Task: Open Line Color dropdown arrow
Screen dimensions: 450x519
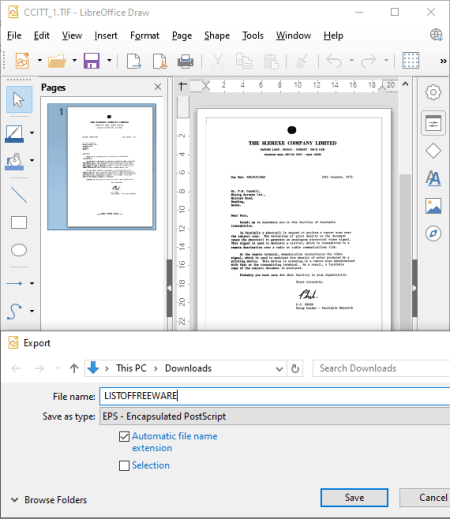Action: coord(32,133)
